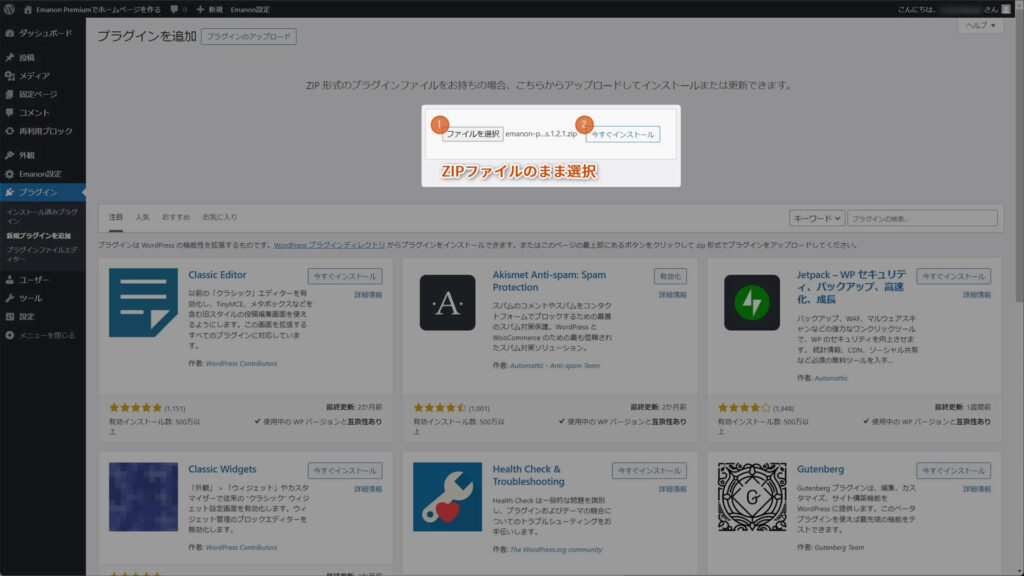Image resolution: width=1024 pixels, height=576 pixels.
Task: Expand the ヘルプ dropdown tab
Action: (x=979, y=26)
